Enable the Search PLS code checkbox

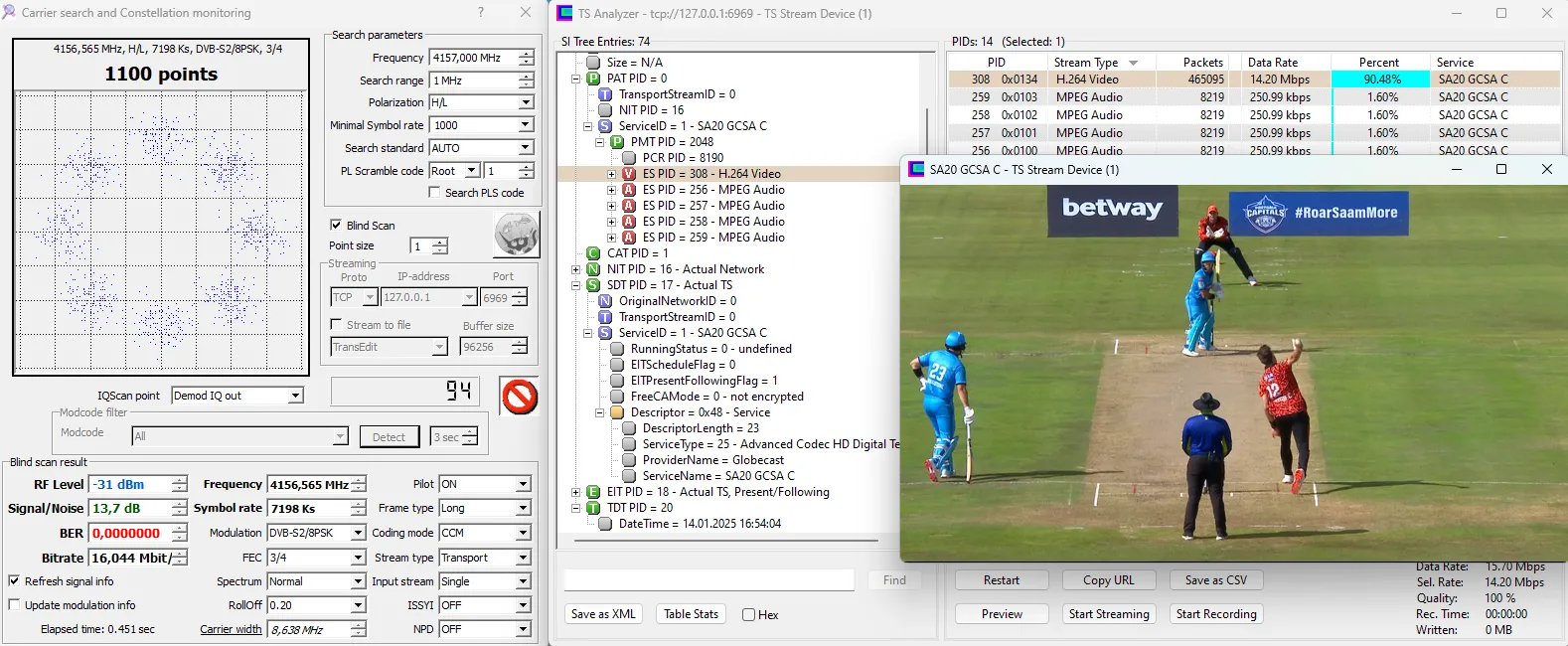point(434,193)
